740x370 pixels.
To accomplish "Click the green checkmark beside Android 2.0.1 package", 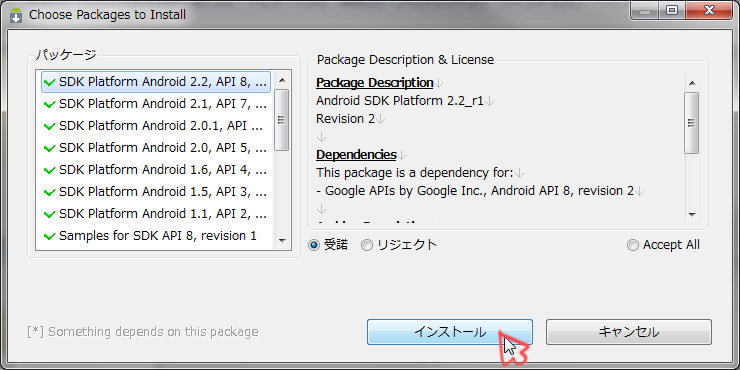I will tap(50, 126).
